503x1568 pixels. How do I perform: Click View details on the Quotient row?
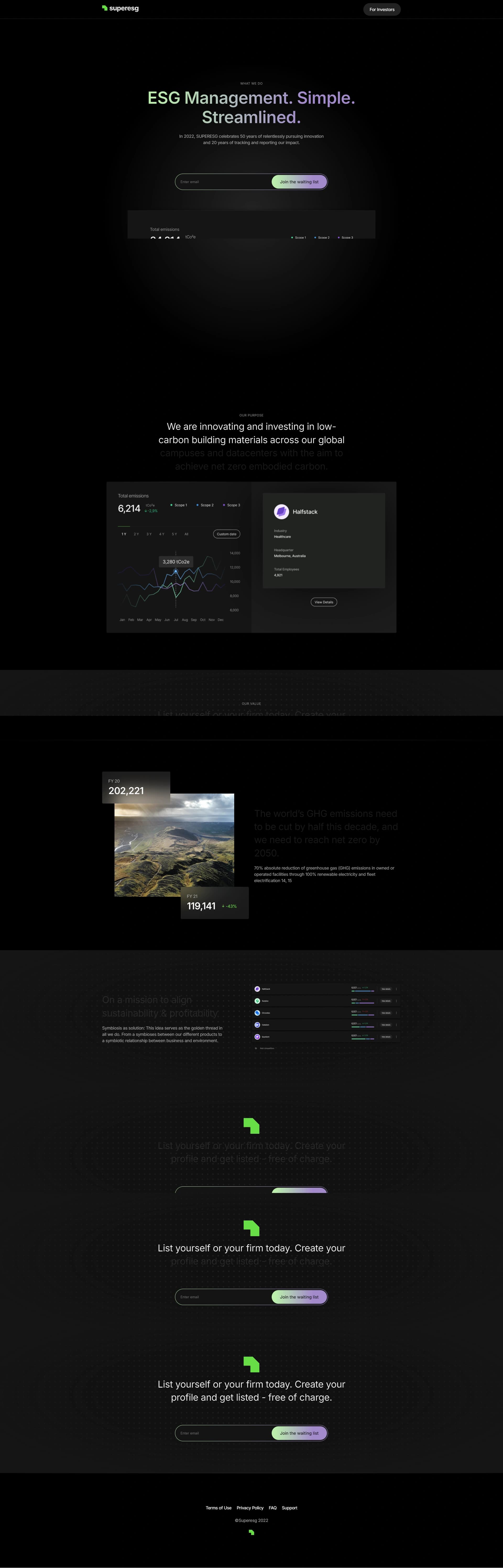(386, 1037)
